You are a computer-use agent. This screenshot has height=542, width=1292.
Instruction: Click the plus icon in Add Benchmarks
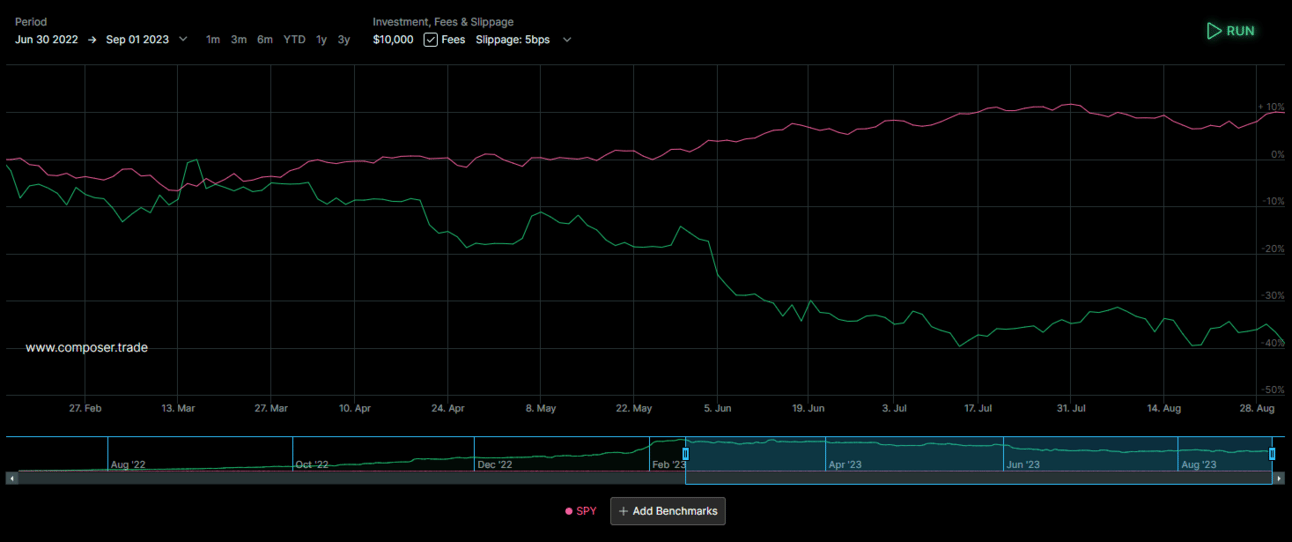pos(623,511)
